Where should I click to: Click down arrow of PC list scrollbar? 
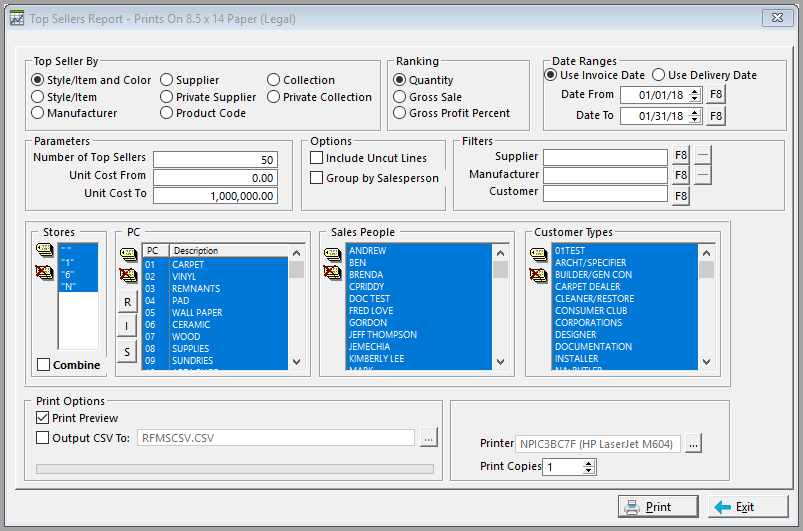tap(296, 362)
